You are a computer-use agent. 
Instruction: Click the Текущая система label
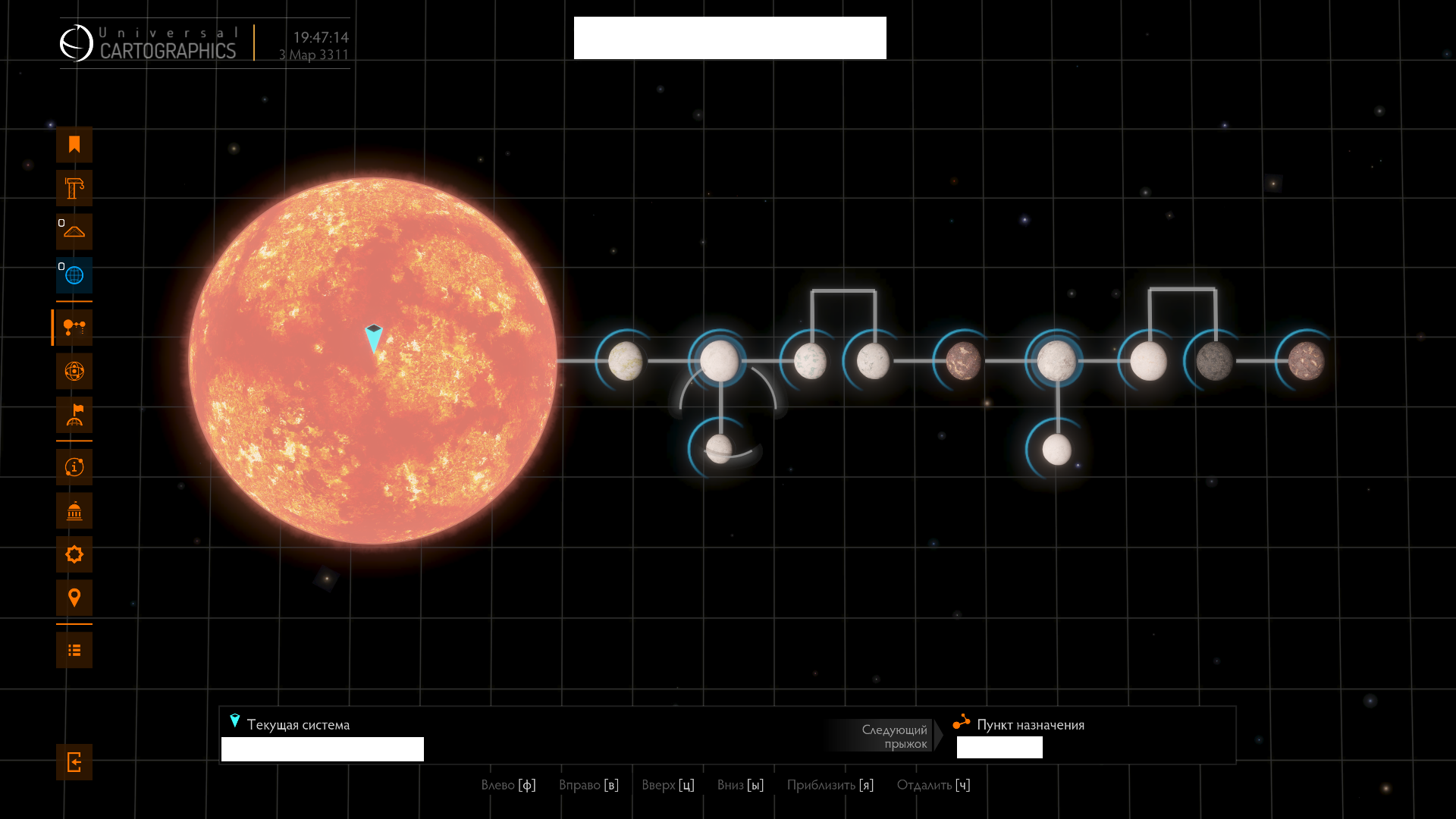(x=298, y=725)
